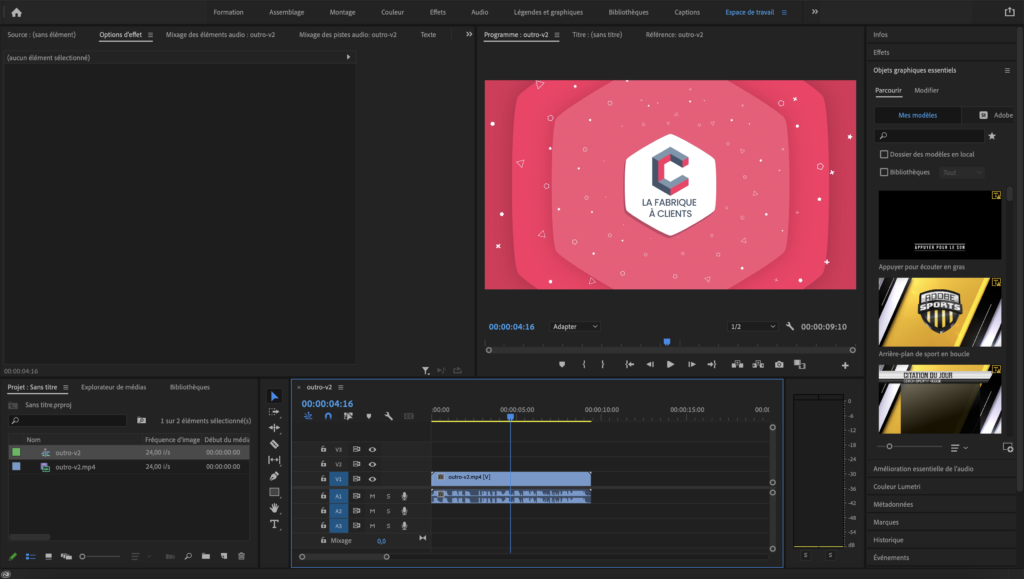1024x579 pixels.
Task: Delete selected item with trash icon
Action: (242, 556)
